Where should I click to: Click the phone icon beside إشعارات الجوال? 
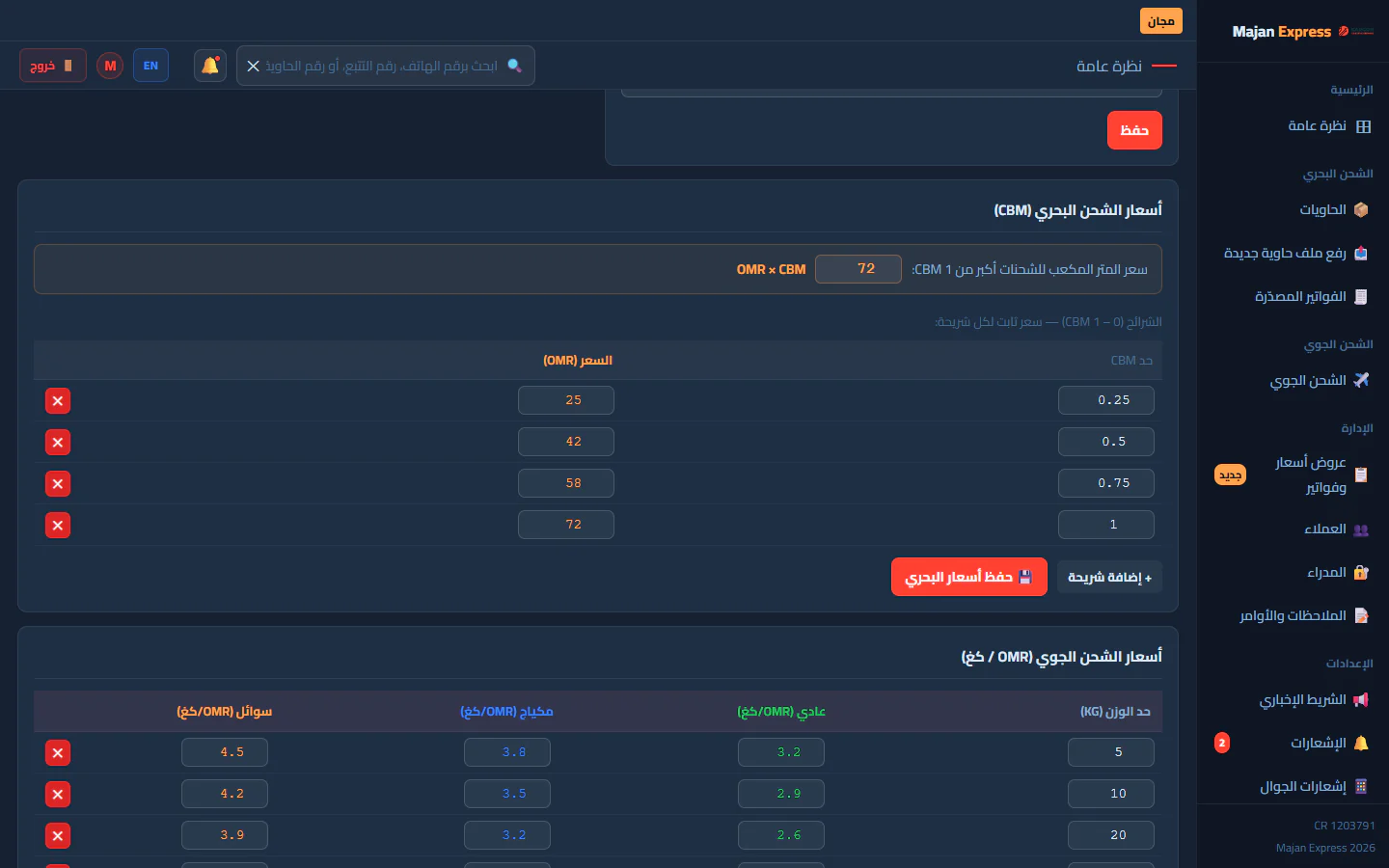[1361, 786]
